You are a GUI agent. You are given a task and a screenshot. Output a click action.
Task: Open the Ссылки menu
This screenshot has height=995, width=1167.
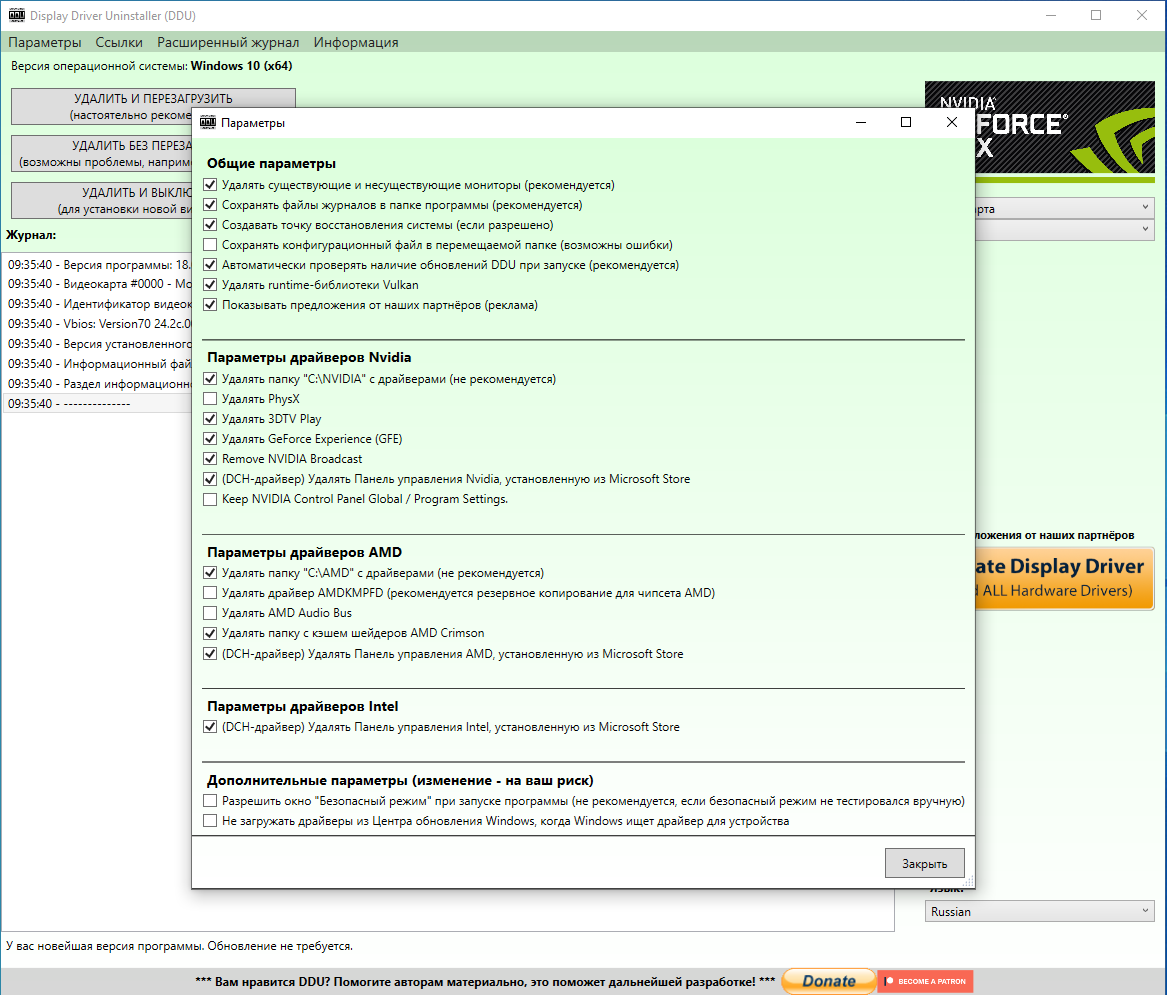118,42
